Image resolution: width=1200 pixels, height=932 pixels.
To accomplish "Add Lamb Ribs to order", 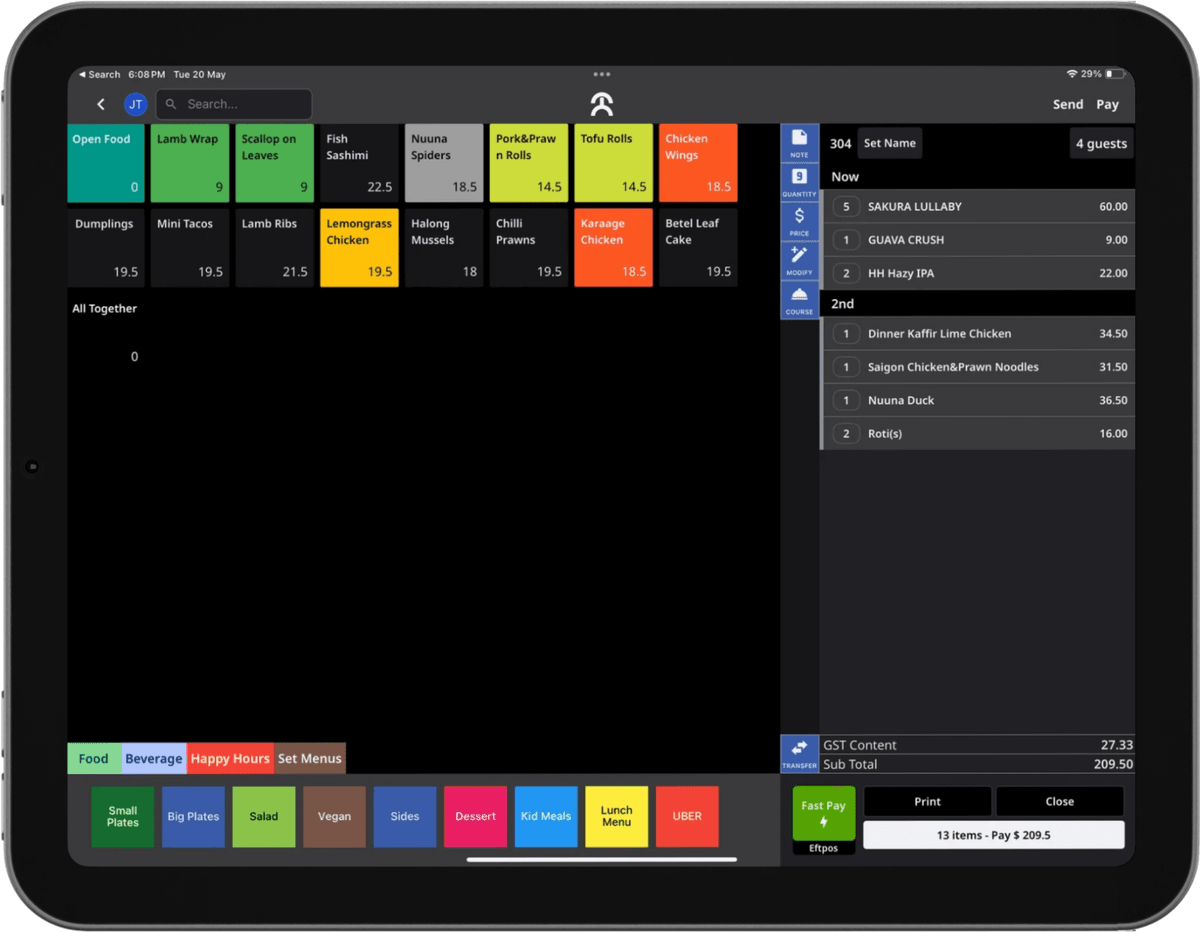I will [x=275, y=248].
